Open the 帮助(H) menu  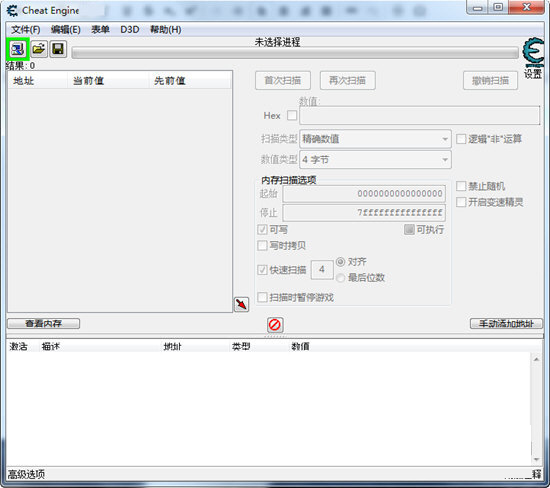tap(166, 29)
